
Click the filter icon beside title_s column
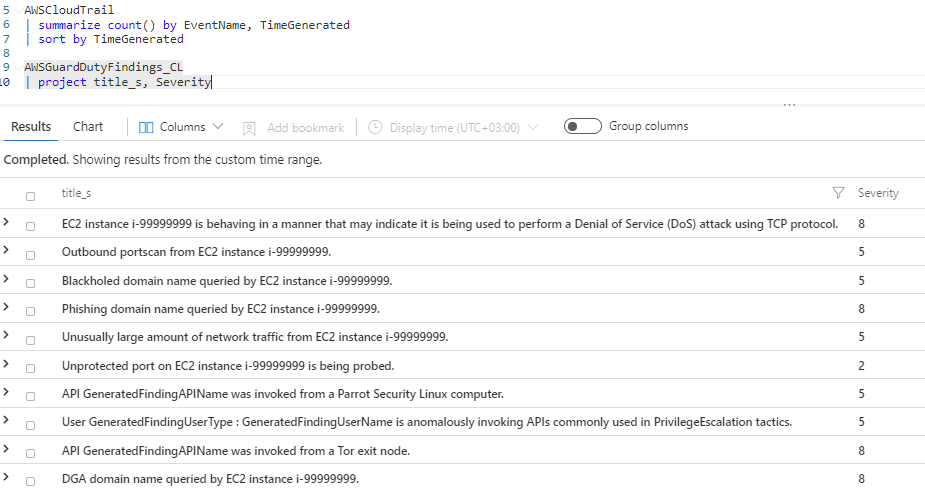tap(838, 193)
